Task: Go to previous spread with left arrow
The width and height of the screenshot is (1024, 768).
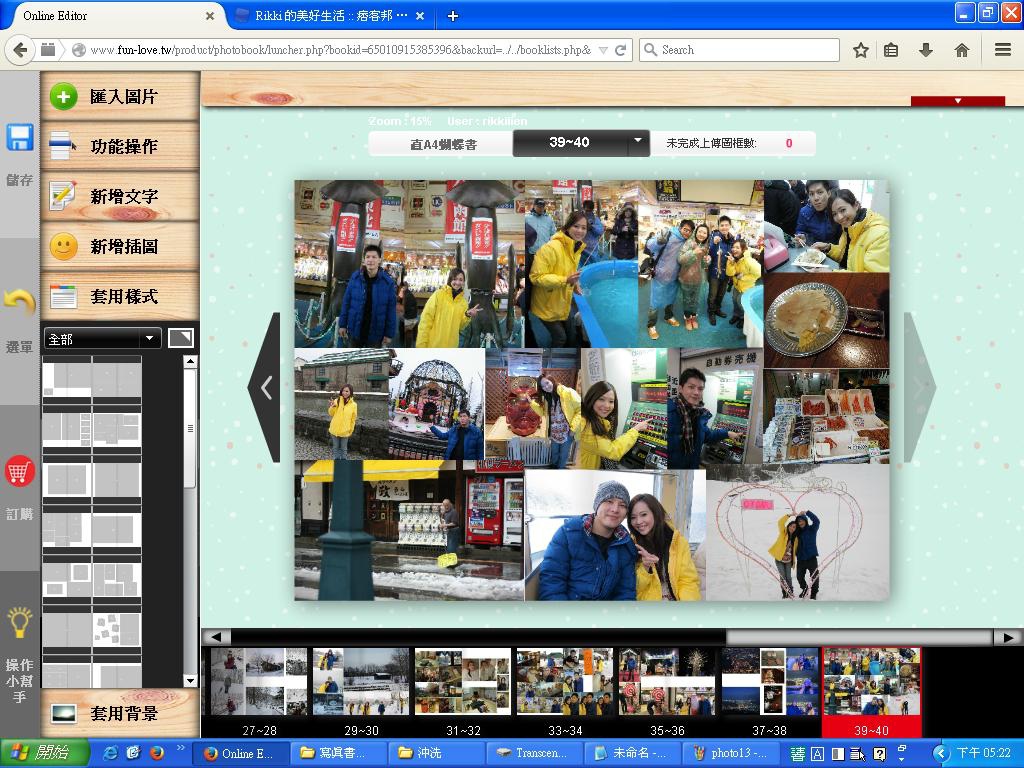Action: point(264,388)
